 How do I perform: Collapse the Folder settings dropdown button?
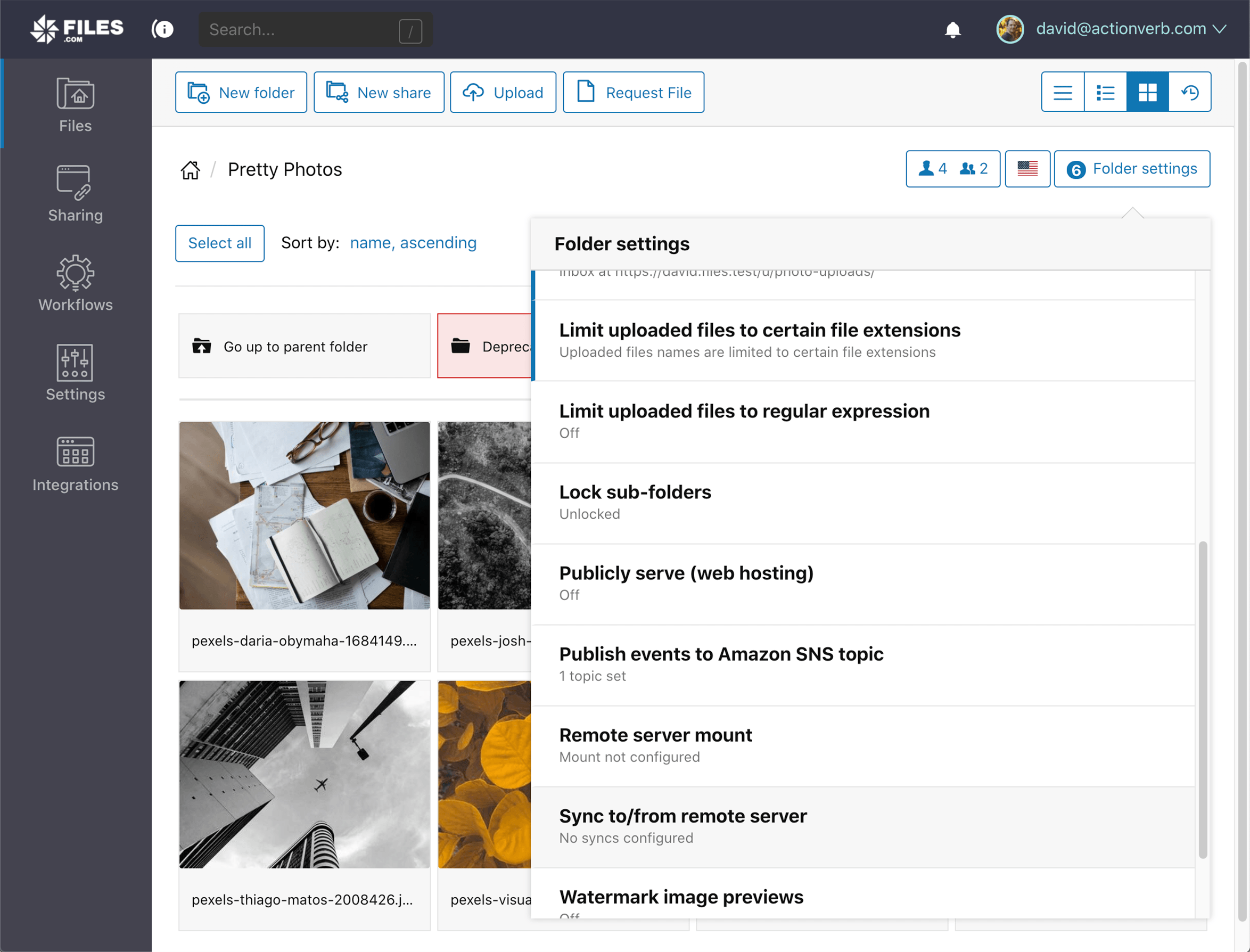pos(1132,169)
